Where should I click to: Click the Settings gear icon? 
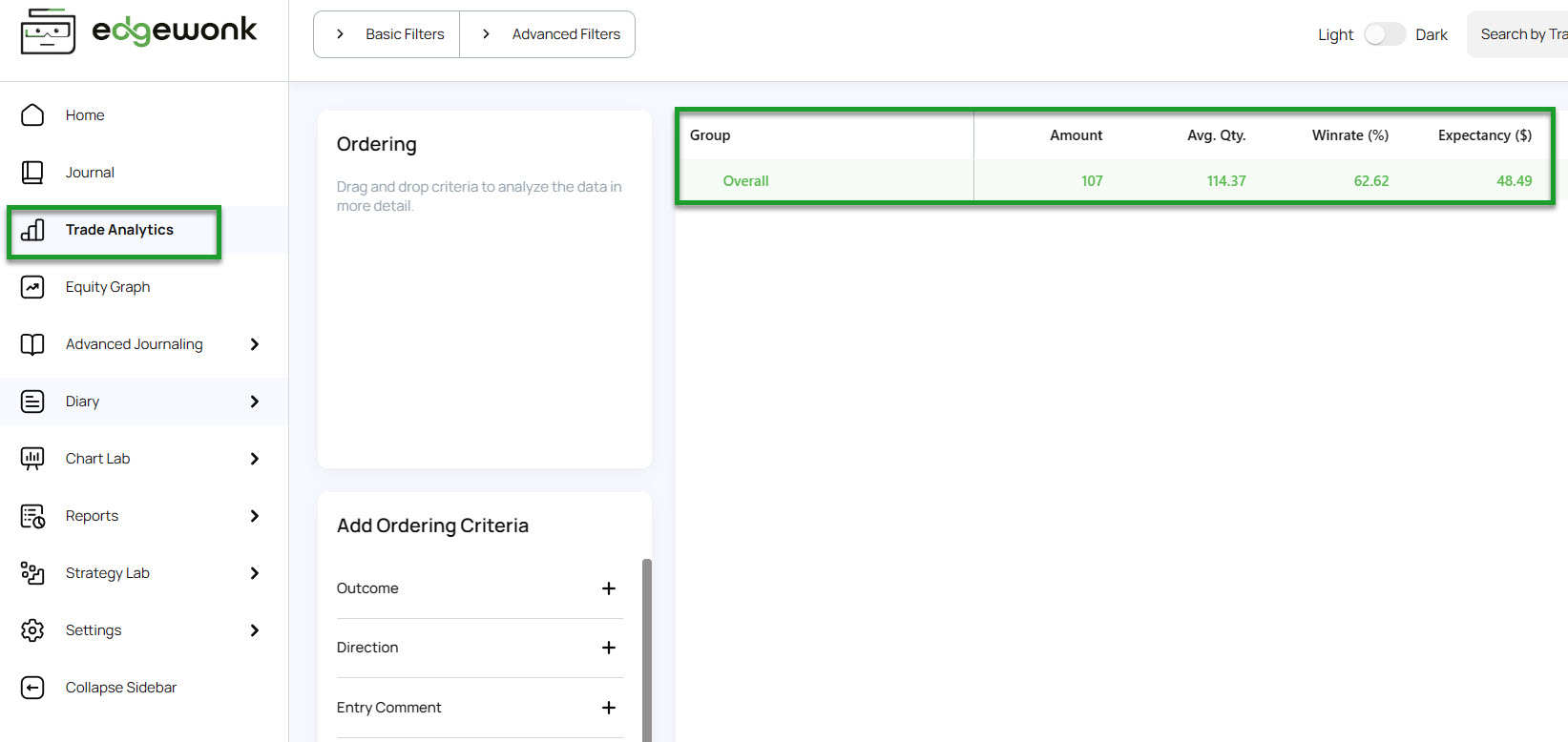point(32,630)
